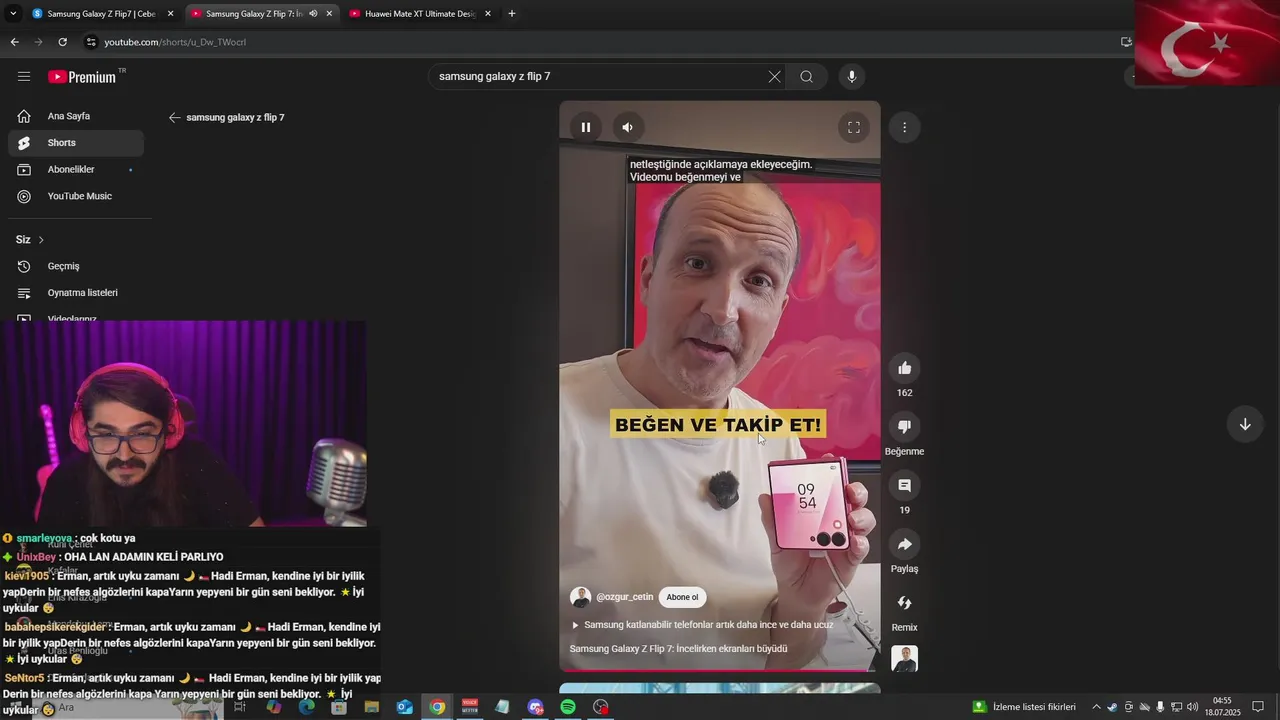This screenshot has width=1280, height=720.
Task: Like the Short with thumbs-up icon
Action: (x=905, y=368)
